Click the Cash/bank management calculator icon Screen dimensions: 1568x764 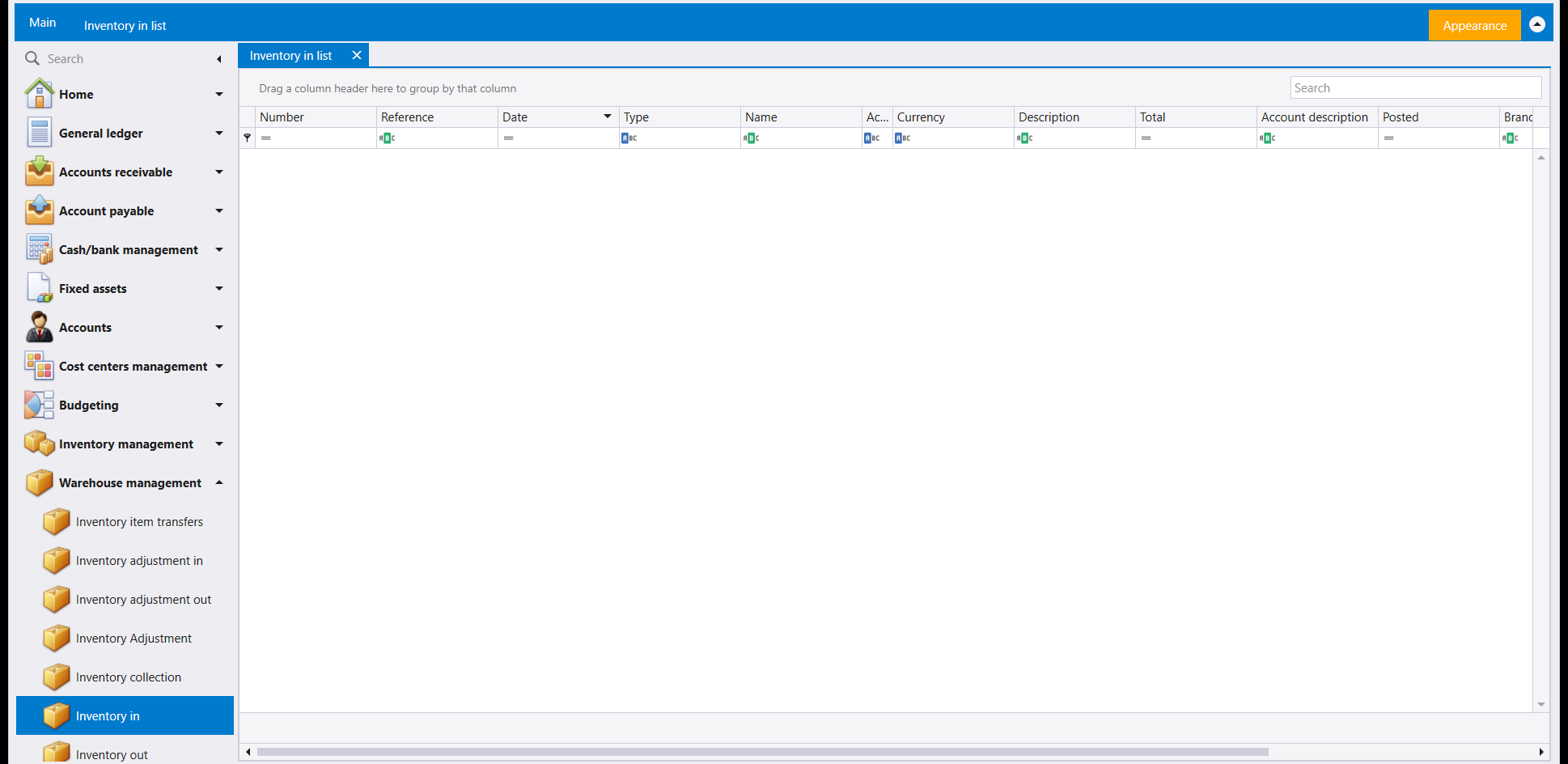pos(39,249)
